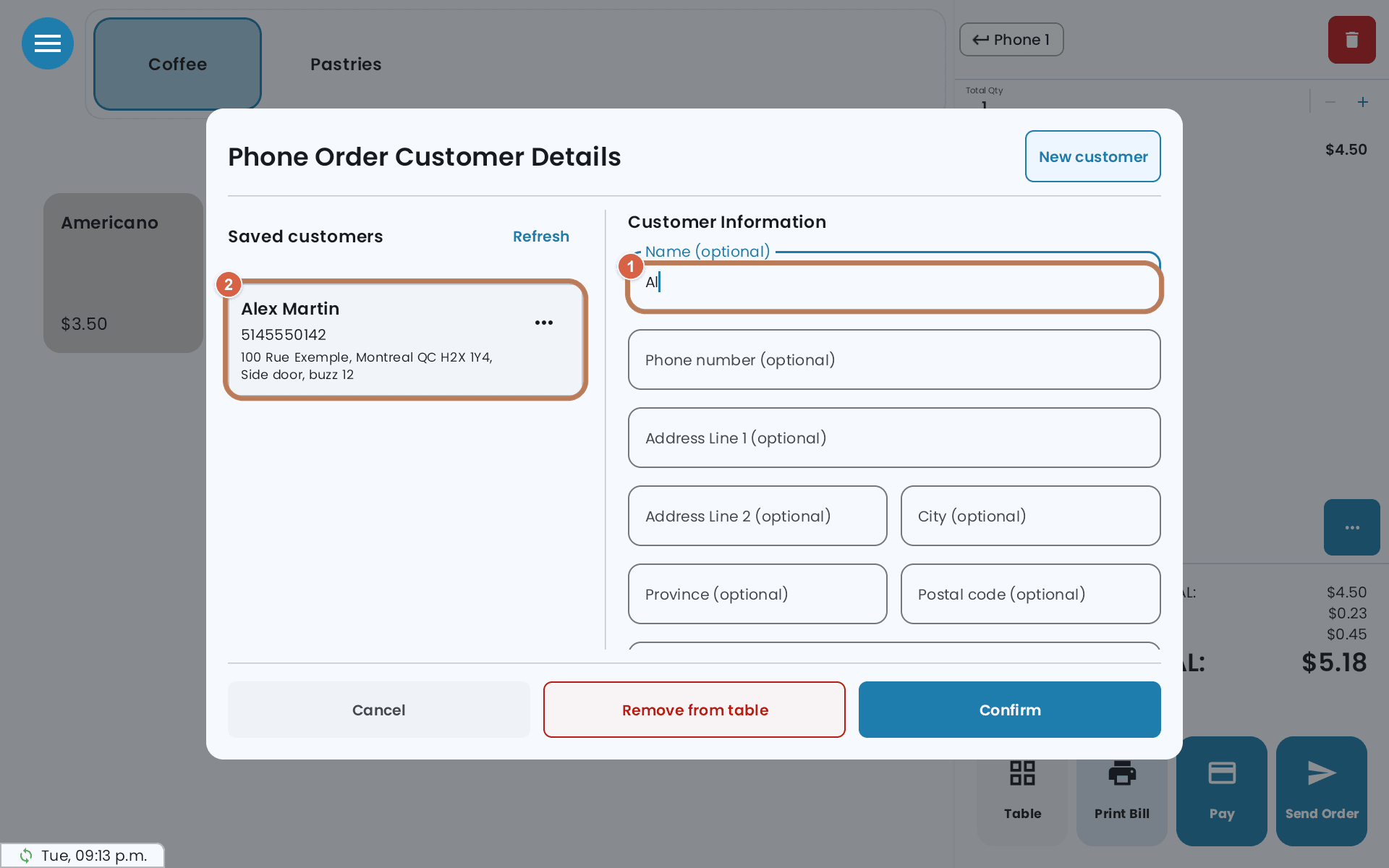Open the Table layout button
Viewport: 1389px width, 868px height.
click(x=1022, y=791)
